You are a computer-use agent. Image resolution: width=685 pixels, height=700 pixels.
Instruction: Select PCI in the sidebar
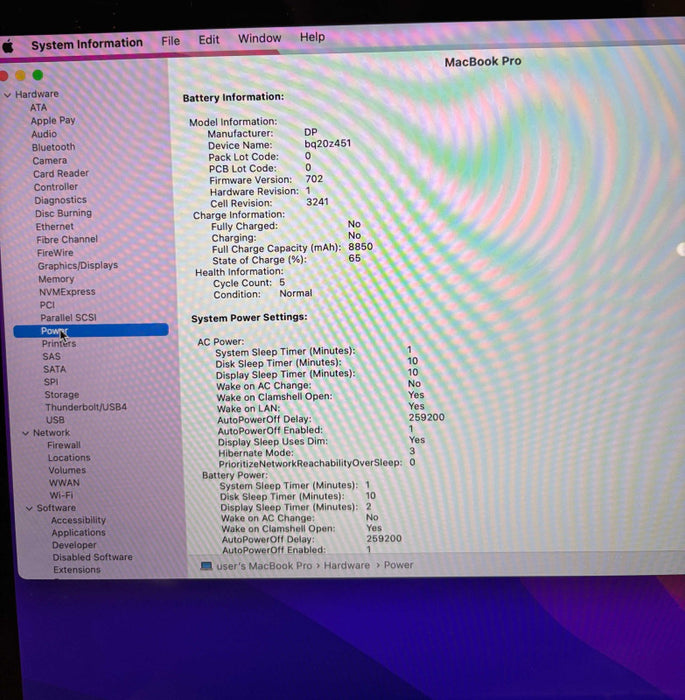47,305
